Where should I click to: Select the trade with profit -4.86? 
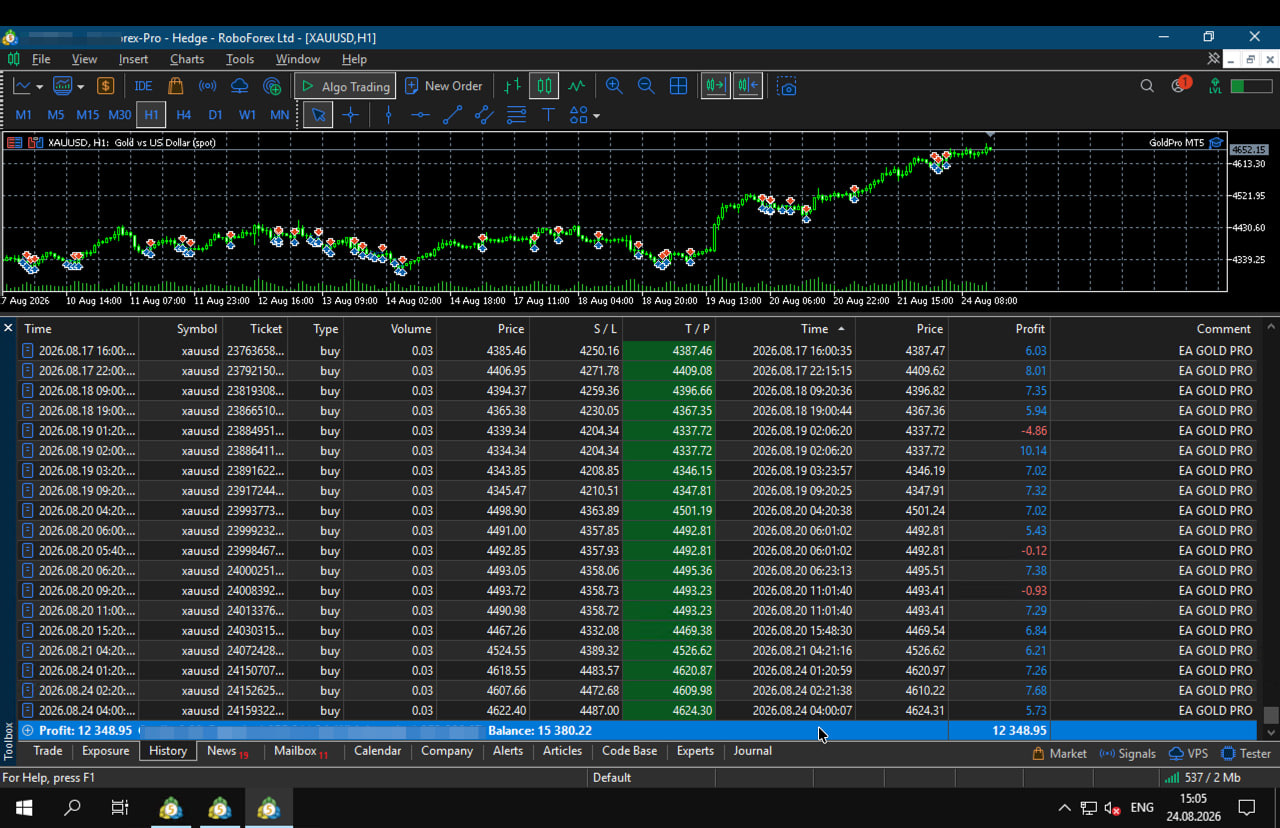point(638,430)
